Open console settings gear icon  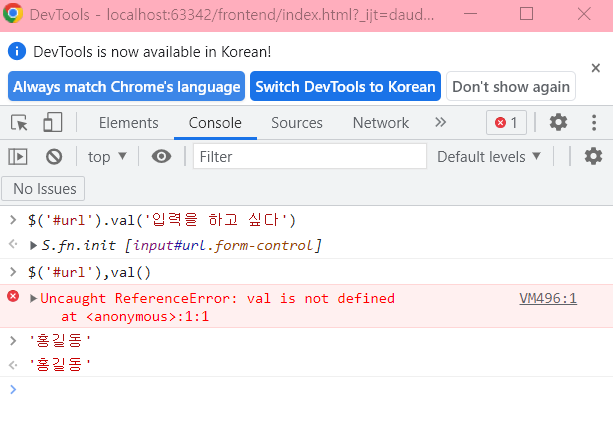point(593,156)
